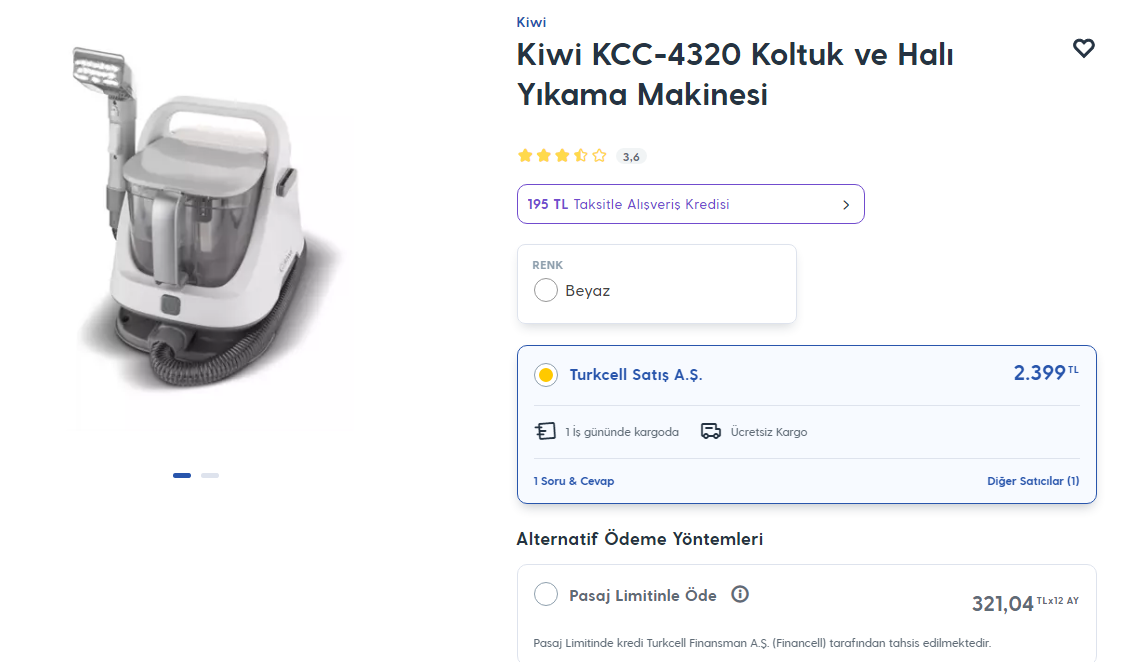Click the carpet cleaner product image
The height and width of the screenshot is (662, 1147).
(x=210, y=240)
